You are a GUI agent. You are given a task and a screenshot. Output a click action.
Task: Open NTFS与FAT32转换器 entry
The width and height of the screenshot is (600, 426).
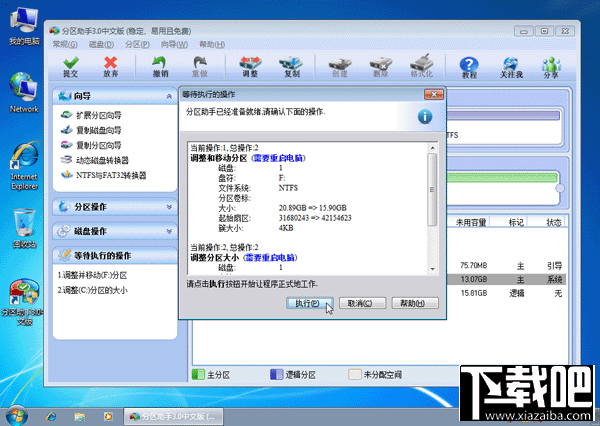tap(104, 175)
